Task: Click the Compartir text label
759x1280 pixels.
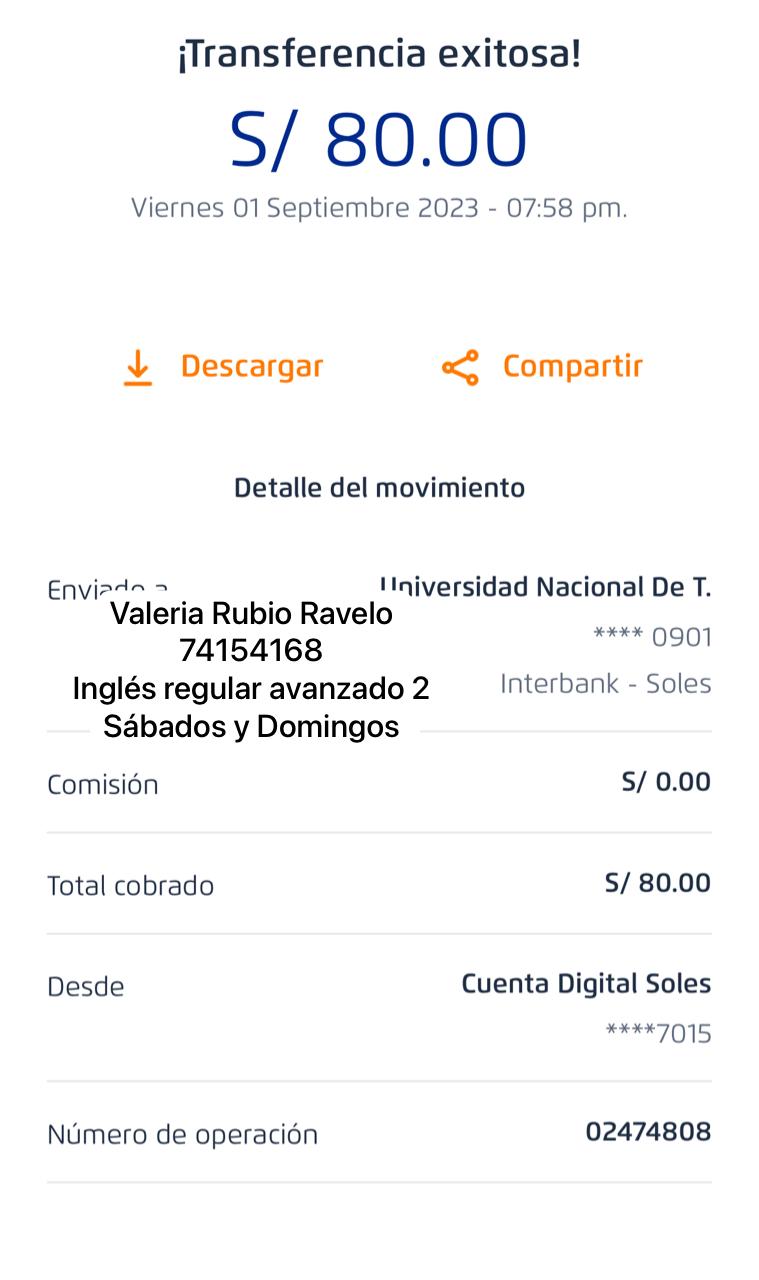Action: [x=572, y=367]
